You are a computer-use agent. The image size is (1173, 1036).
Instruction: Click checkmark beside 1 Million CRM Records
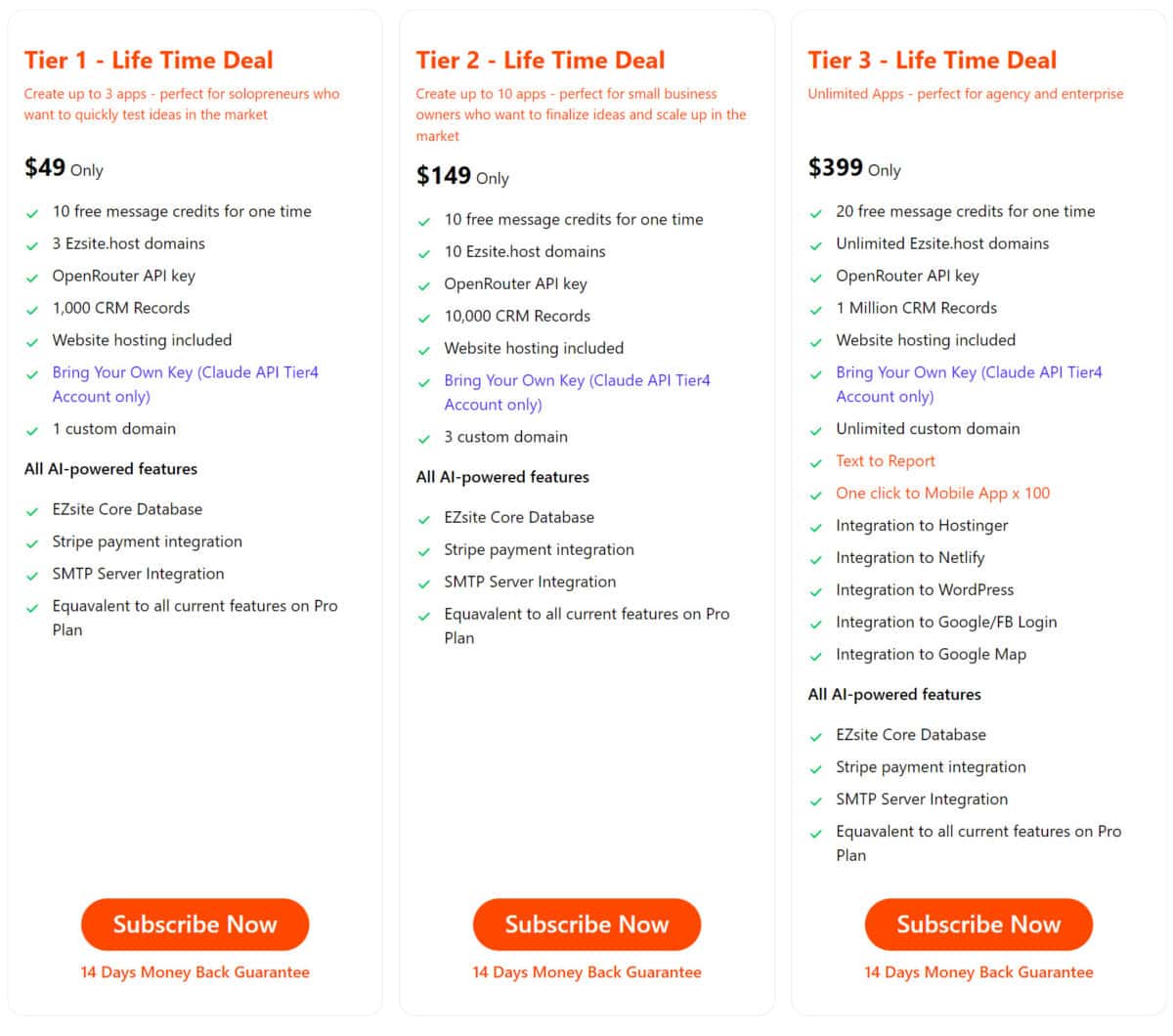(x=816, y=310)
